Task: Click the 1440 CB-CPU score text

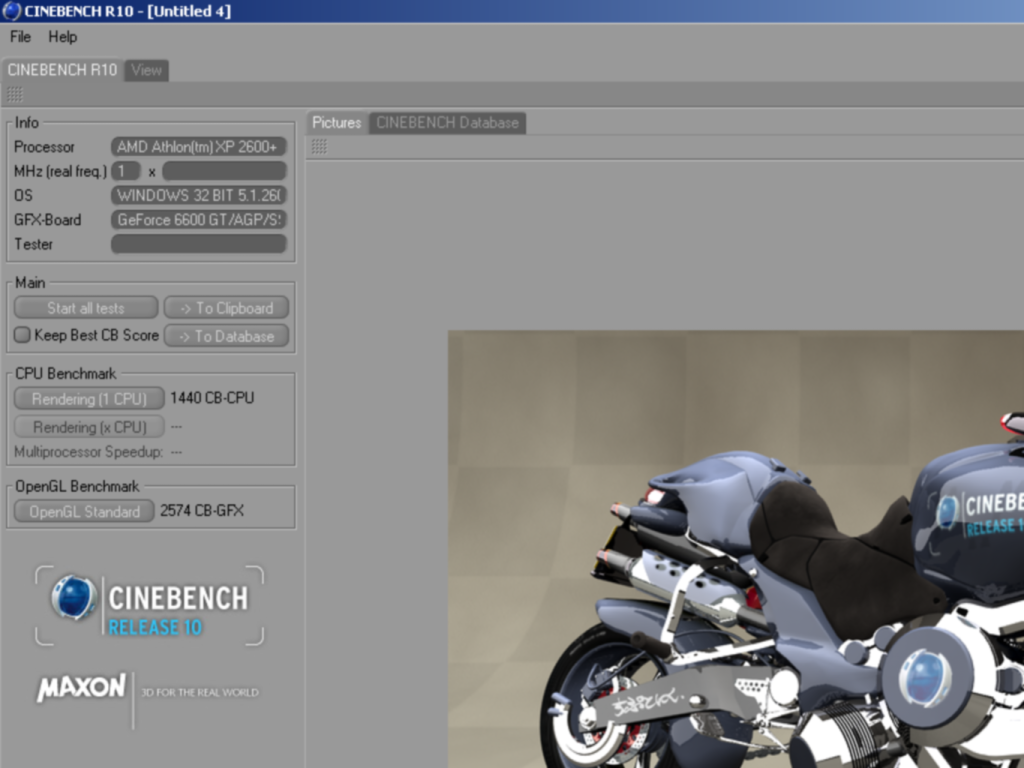Action: pyautogui.click(x=212, y=398)
